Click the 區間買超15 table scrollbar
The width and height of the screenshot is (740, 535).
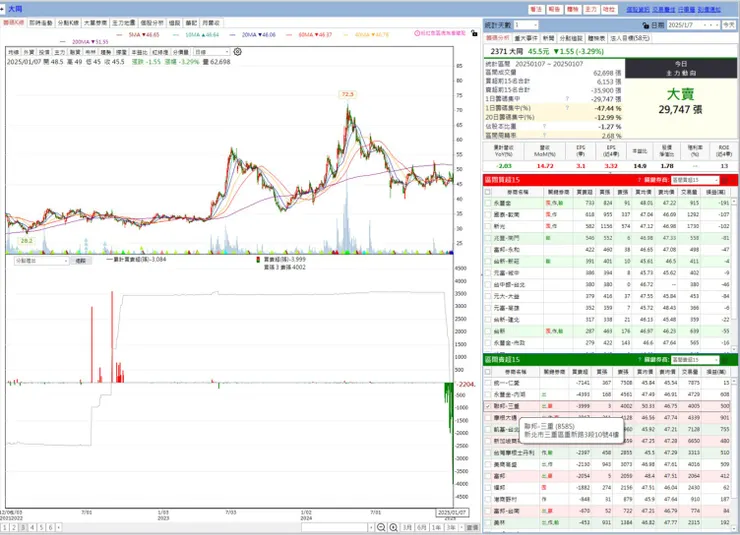[x=734, y=275]
